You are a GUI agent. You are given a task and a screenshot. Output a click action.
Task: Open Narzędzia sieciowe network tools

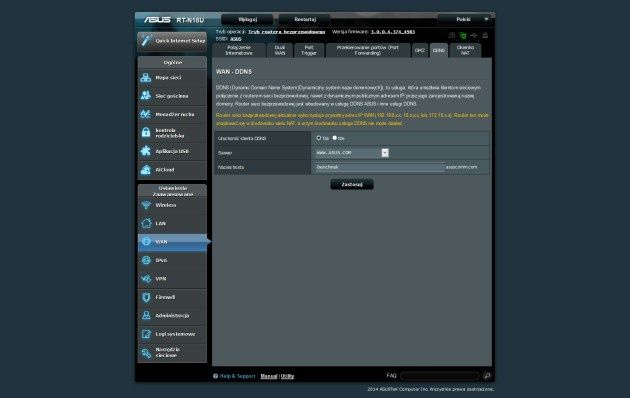tap(172, 353)
